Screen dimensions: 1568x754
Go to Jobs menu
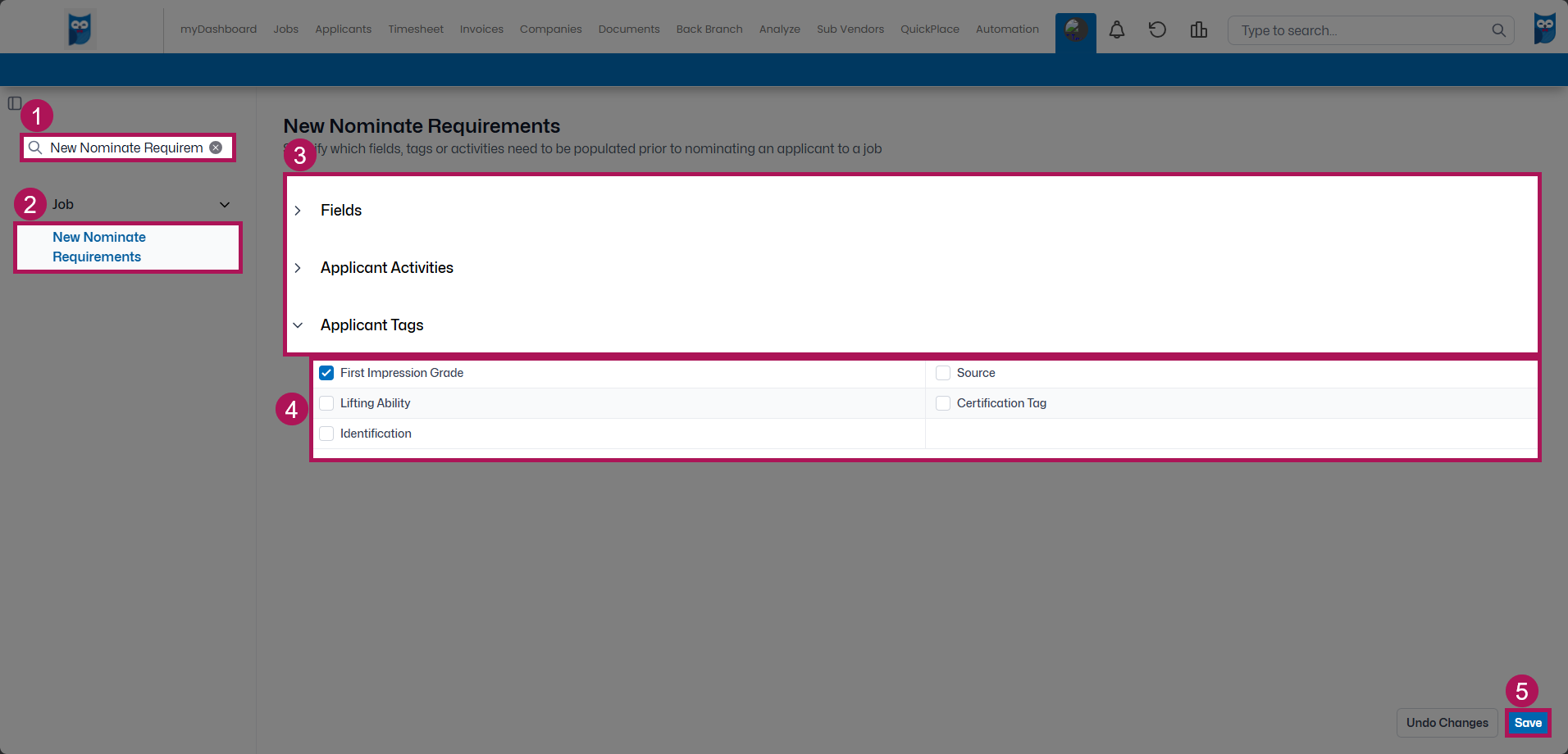[286, 29]
